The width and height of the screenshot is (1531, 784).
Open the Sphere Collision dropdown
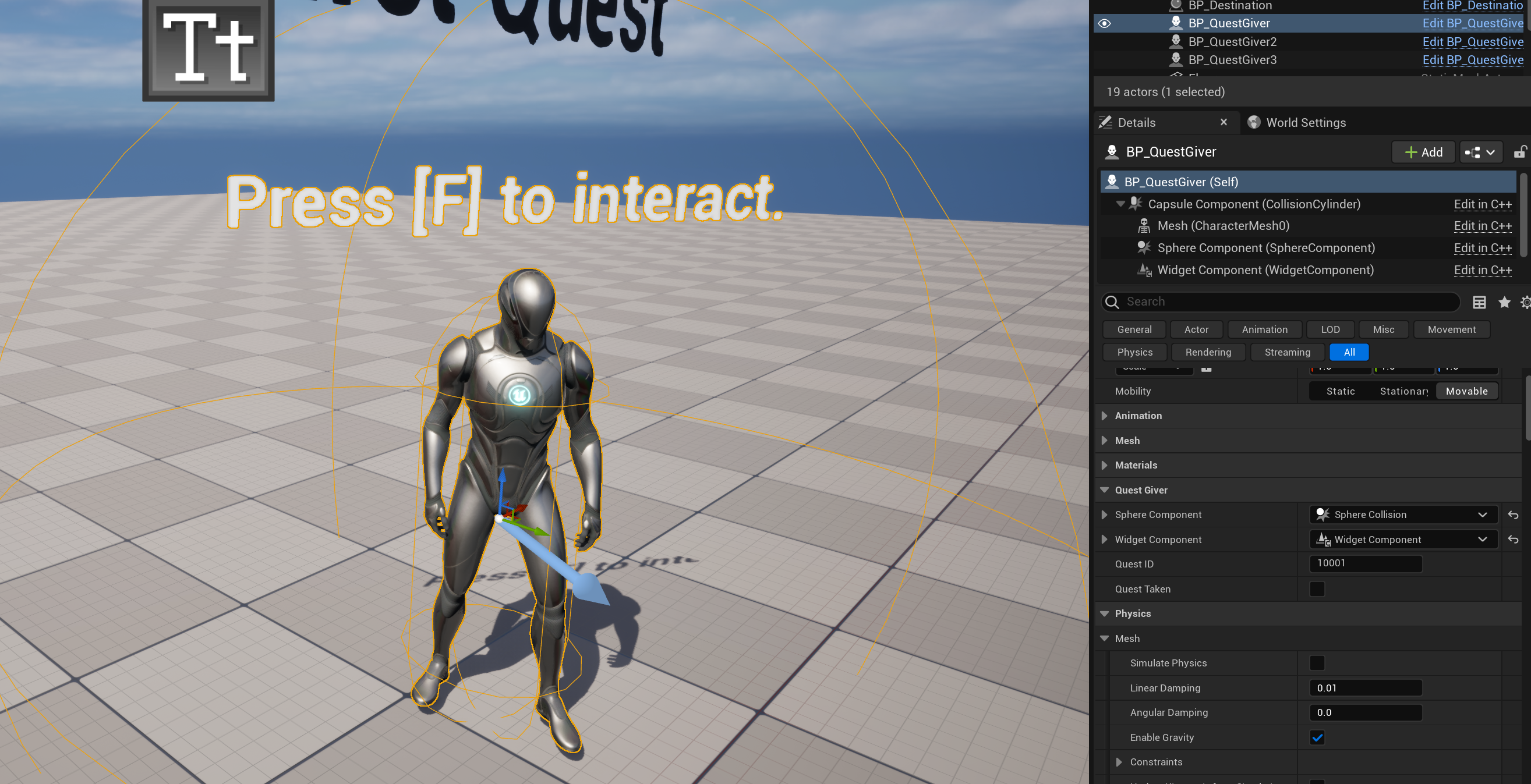[x=1403, y=515]
